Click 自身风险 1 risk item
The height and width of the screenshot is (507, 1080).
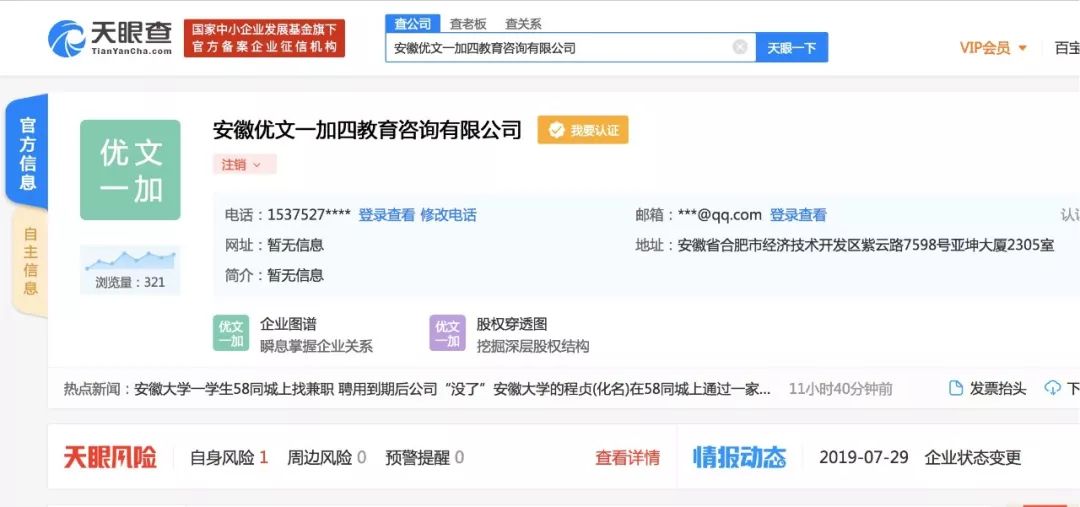(x=229, y=457)
